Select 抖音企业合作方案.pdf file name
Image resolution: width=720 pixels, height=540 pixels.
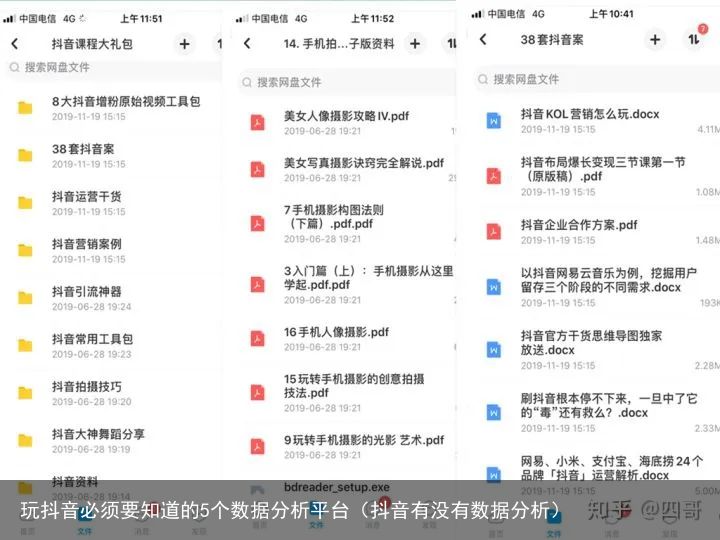click(x=579, y=225)
